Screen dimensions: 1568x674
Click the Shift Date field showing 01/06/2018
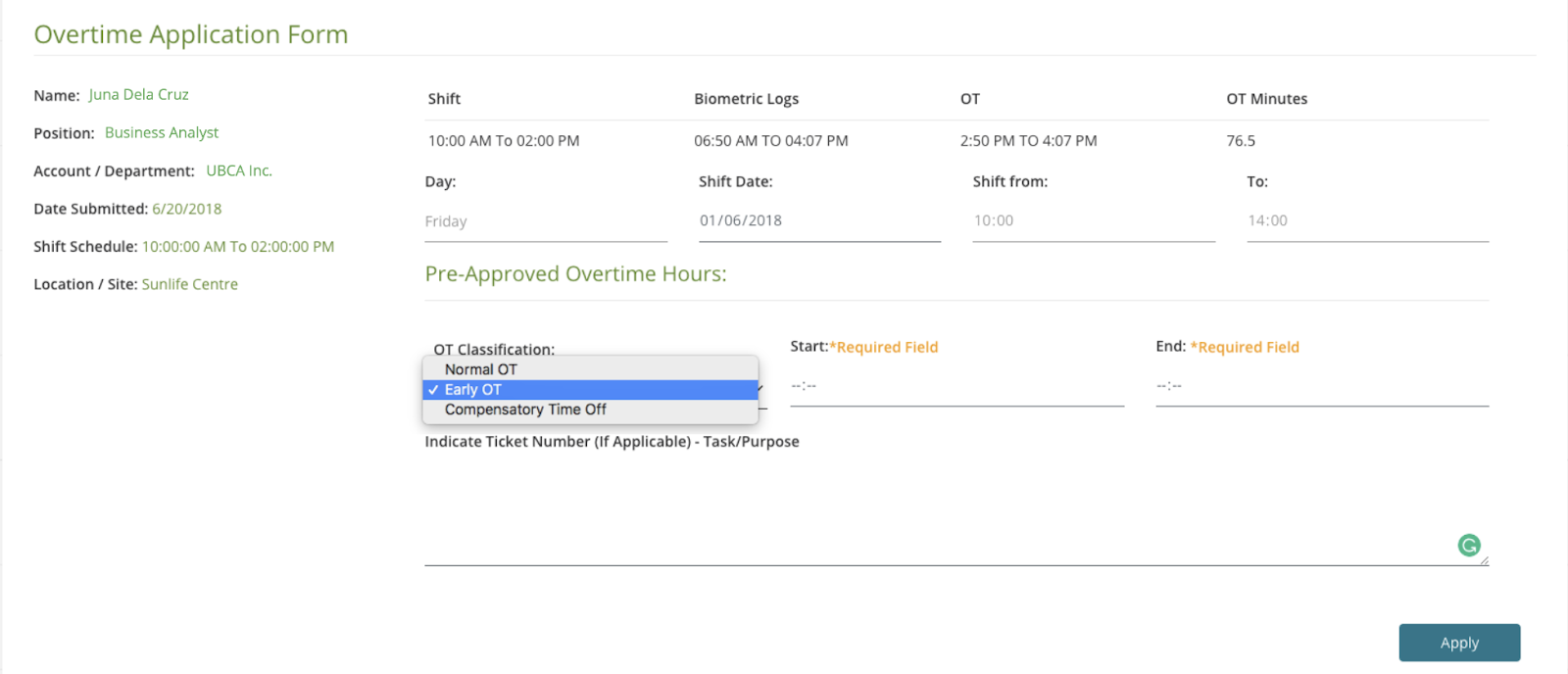pyautogui.click(x=818, y=221)
